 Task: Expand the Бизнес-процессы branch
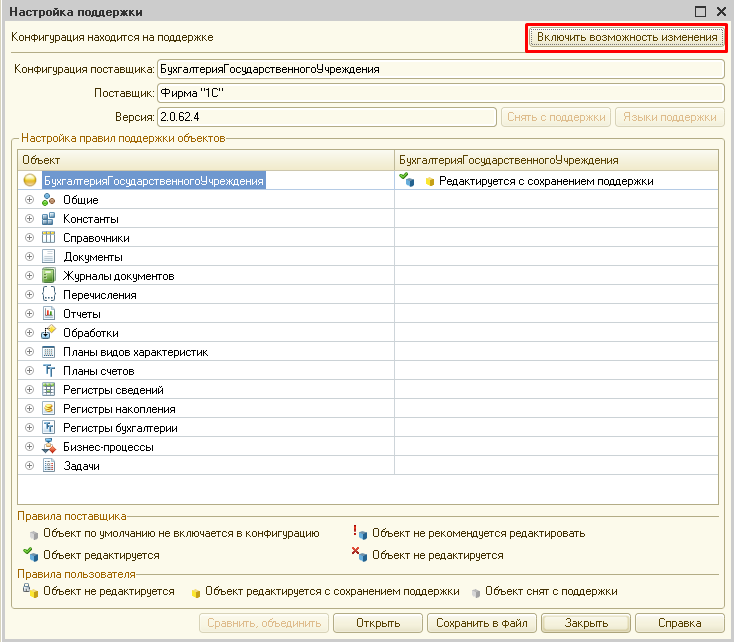pyautogui.click(x=29, y=447)
